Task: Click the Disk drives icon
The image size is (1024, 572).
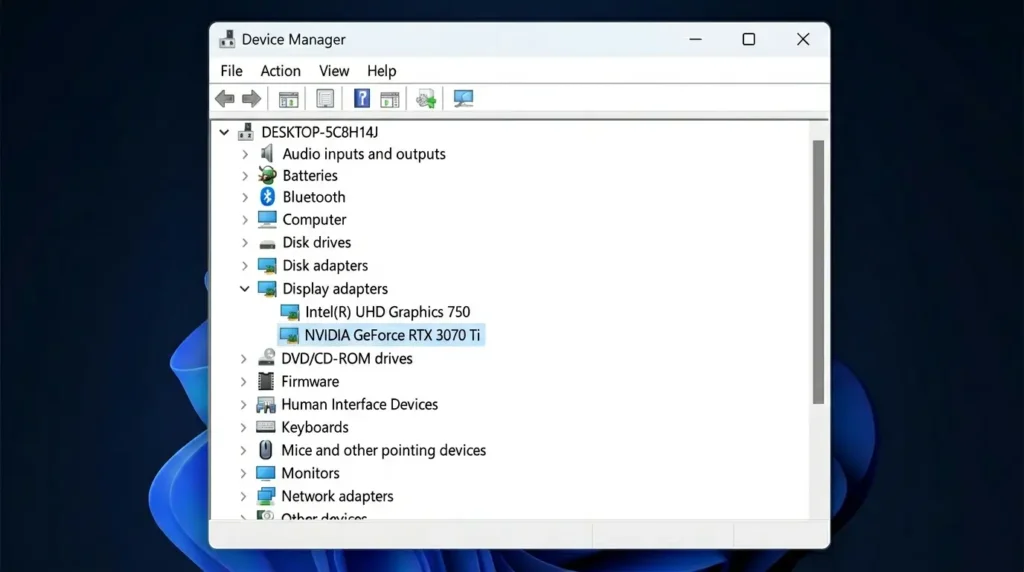Action: pos(267,244)
